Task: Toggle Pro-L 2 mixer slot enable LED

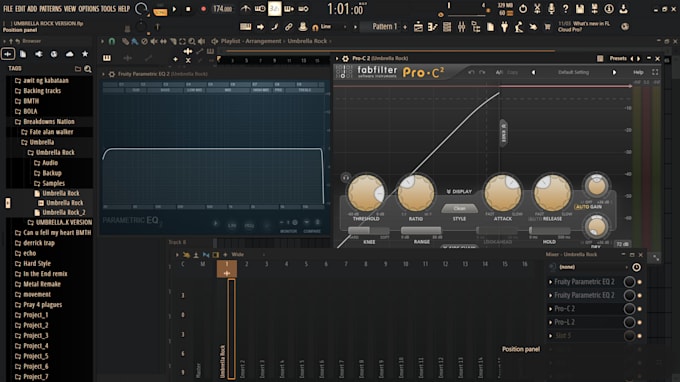Action: click(640, 322)
